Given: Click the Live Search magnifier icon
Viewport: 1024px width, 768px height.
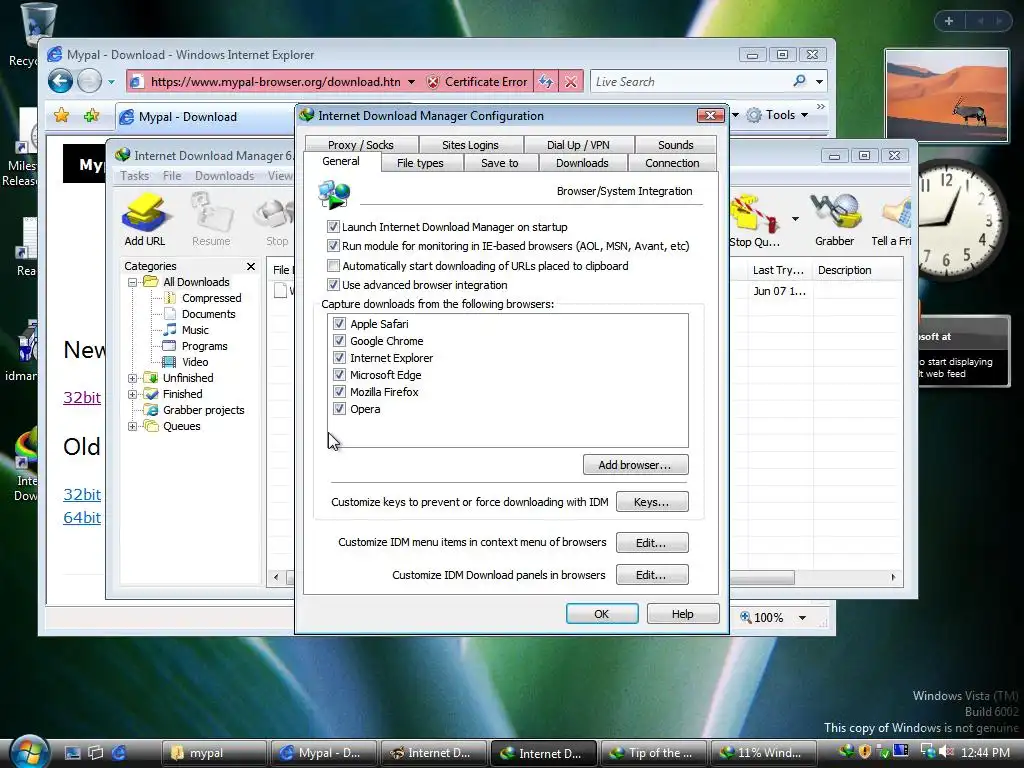Looking at the screenshot, I should [799, 81].
